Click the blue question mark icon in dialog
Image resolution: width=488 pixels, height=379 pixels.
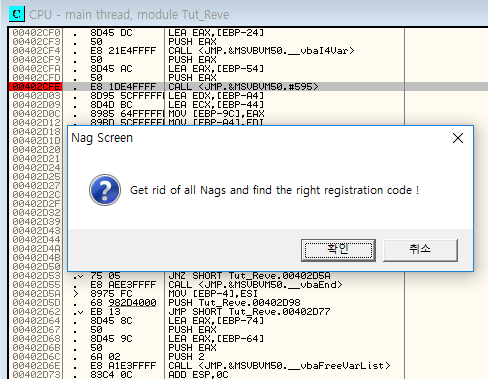coord(105,190)
